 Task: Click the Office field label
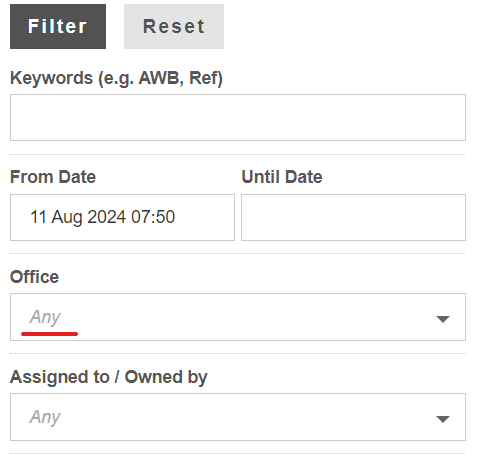[x=34, y=277]
